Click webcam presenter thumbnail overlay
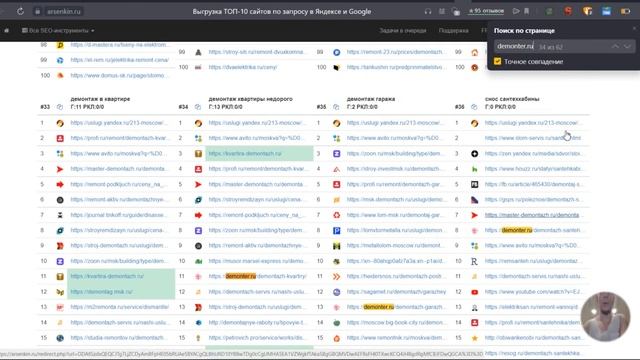Viewport: 640px width, 360px height. (x=605, y=316)
